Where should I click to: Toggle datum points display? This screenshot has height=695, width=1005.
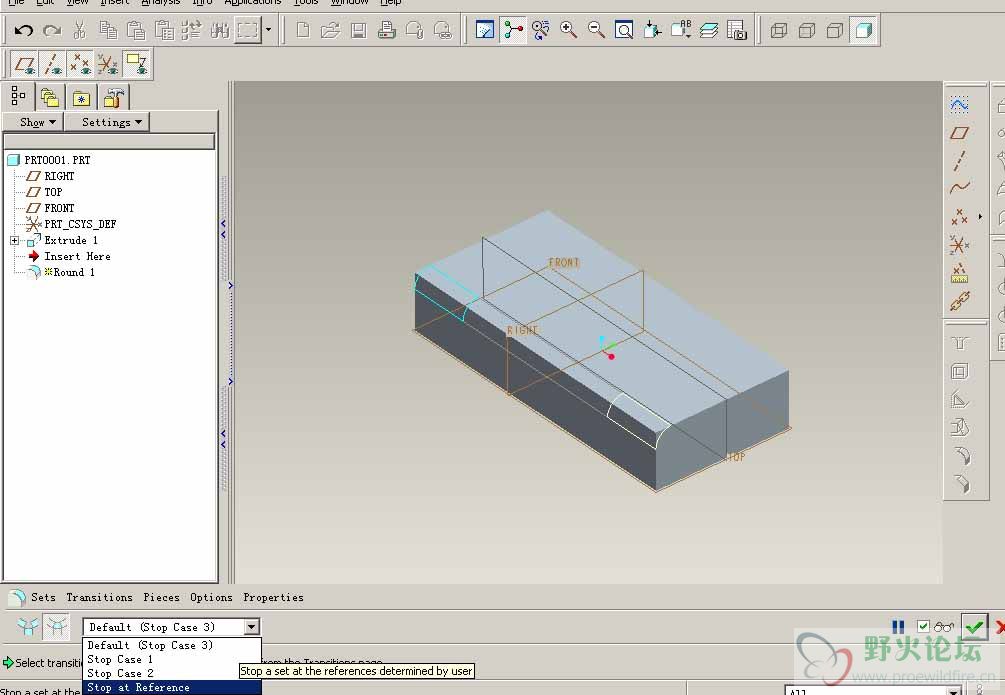pyautogui.click(x=80, y=65)
